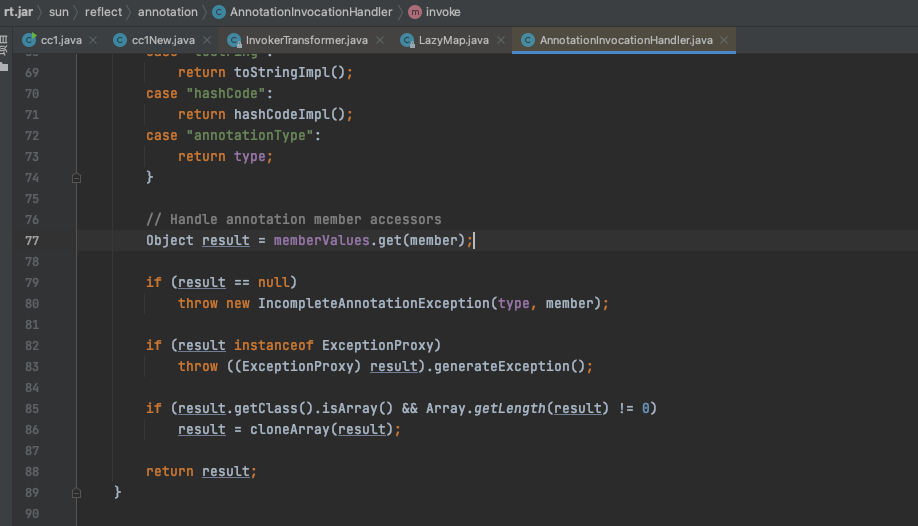Click AnnotationInvocationHandler in the breadcrumb
Image resolution: width=918 pixels, height=526 pixels.
(x=311, y=12)
